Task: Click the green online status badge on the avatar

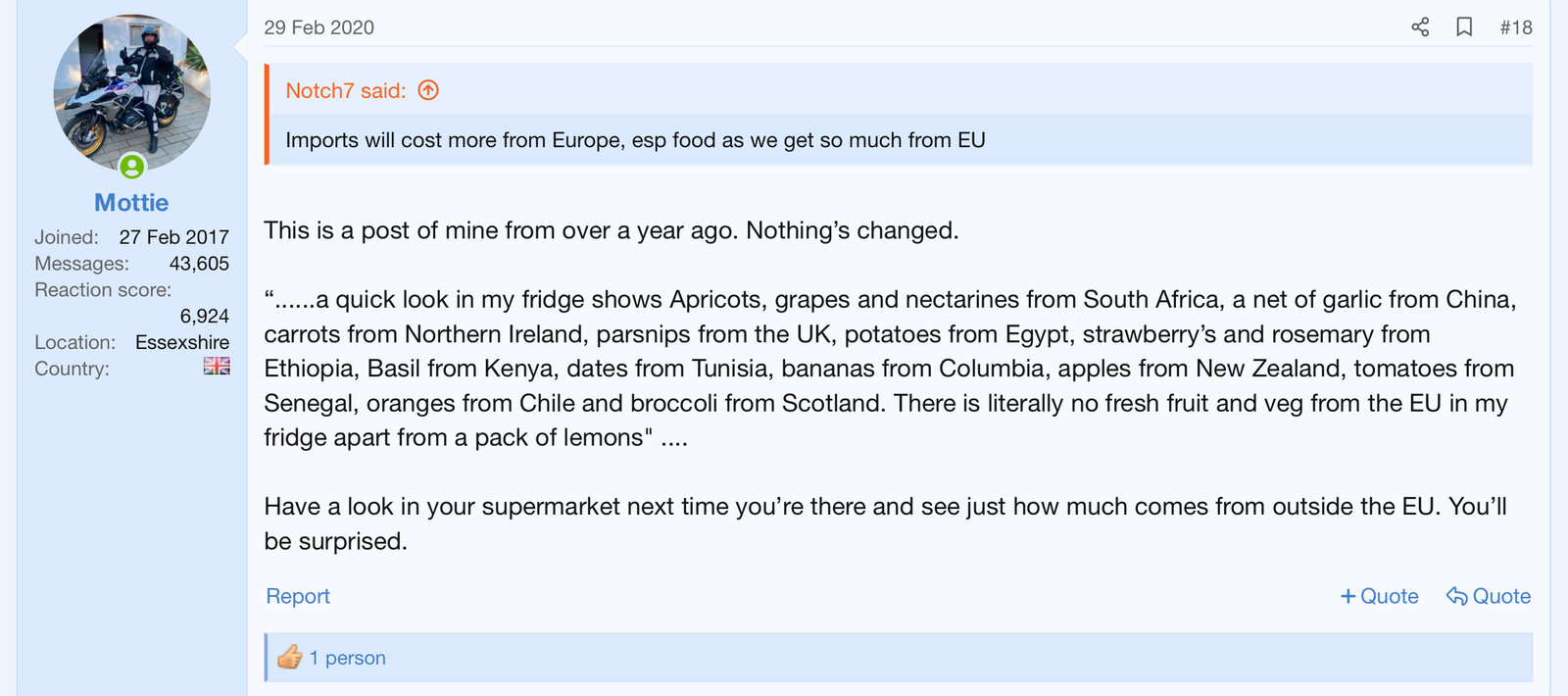Action: [x=132, y=167]
